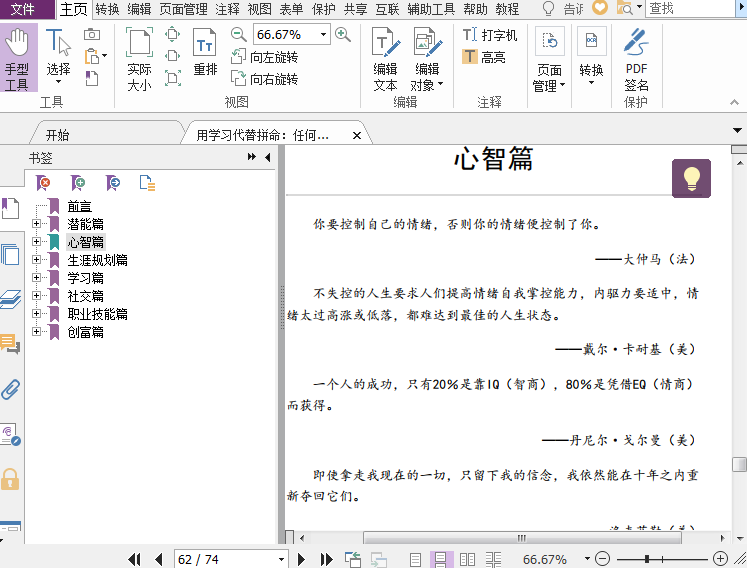Take a snapshot with the camera icon
747x568 pixels.
[92, 34]
